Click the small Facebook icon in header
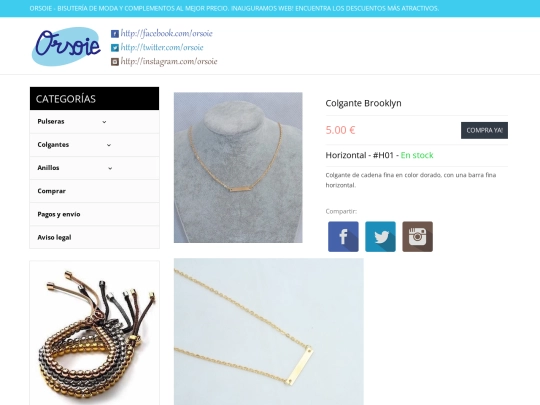The image size is (540, 405). point(115,34)
